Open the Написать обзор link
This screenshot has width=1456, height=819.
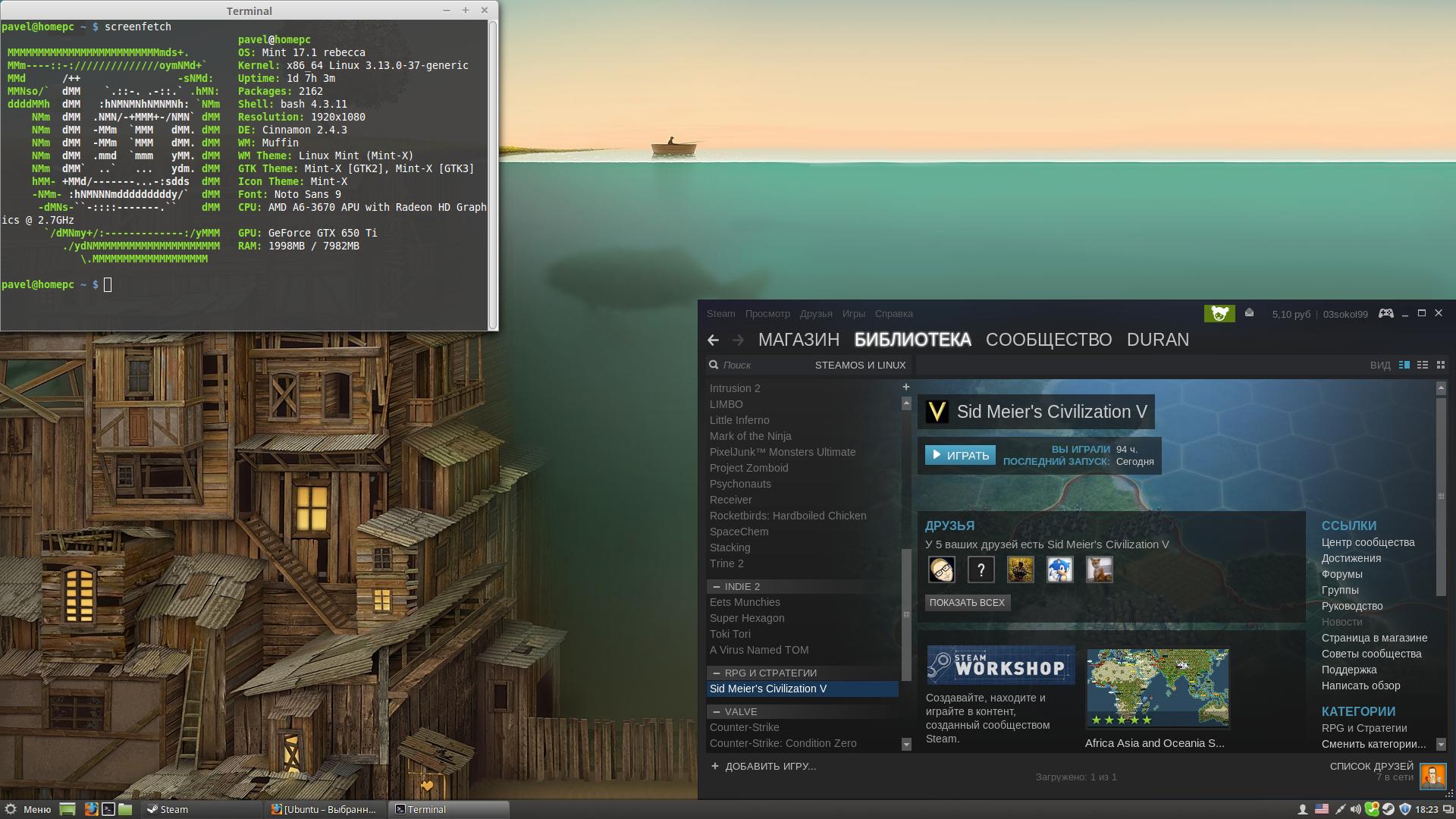click(x=1360, y=686)
